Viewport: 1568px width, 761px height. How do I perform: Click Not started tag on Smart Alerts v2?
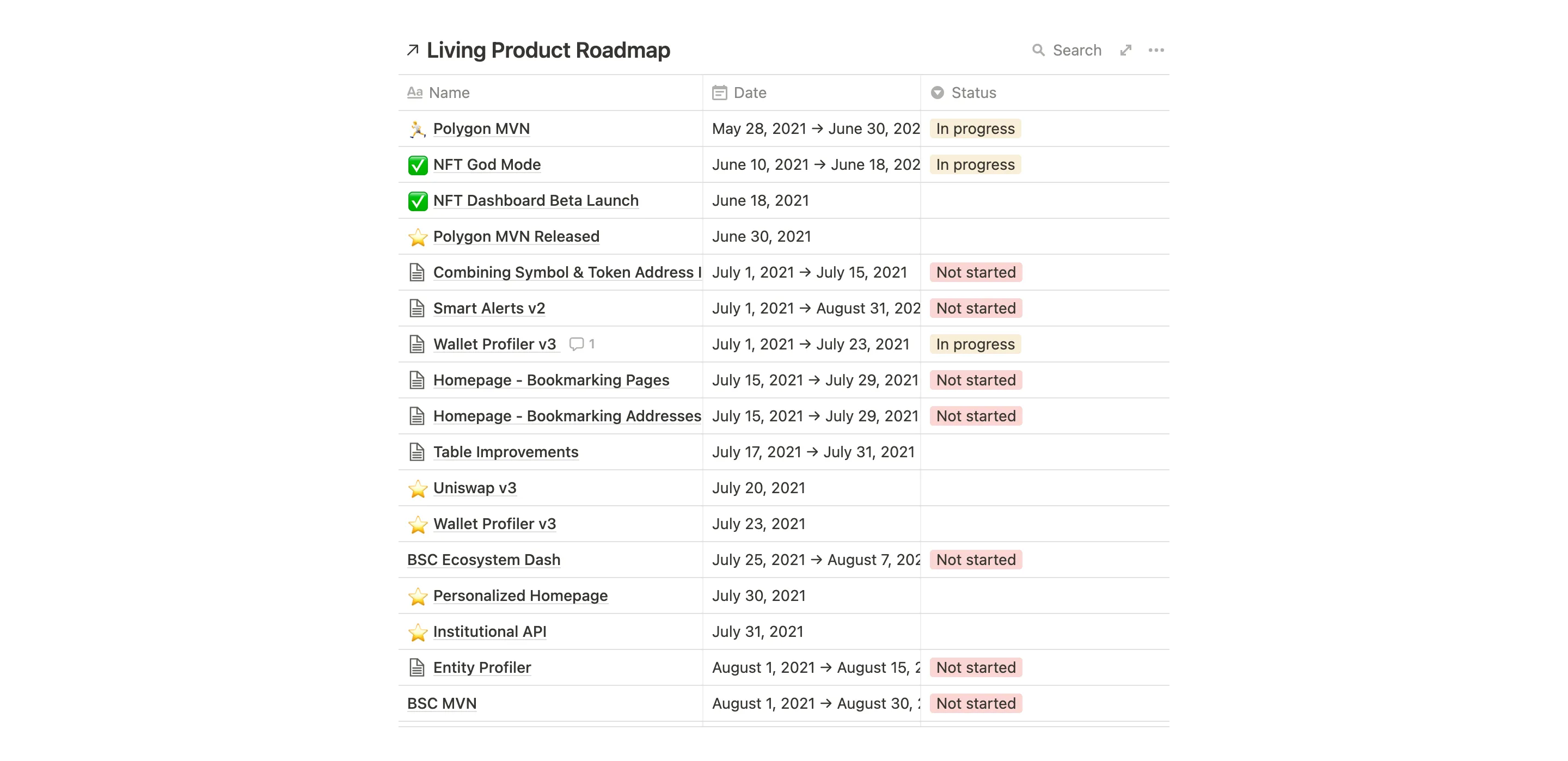975,309
